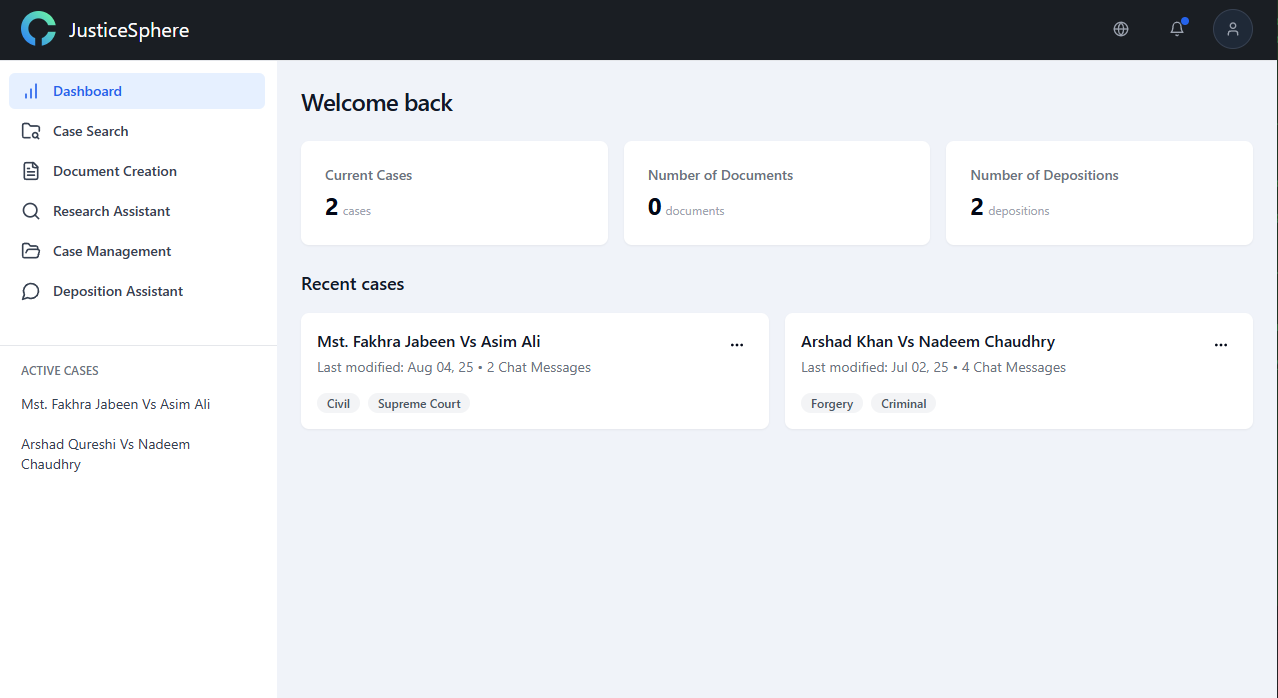Image resolution: width=1278 pixels, height=698 pixels.
Task: Open options menu on Arshad Khan case card
Action: 1221,344
